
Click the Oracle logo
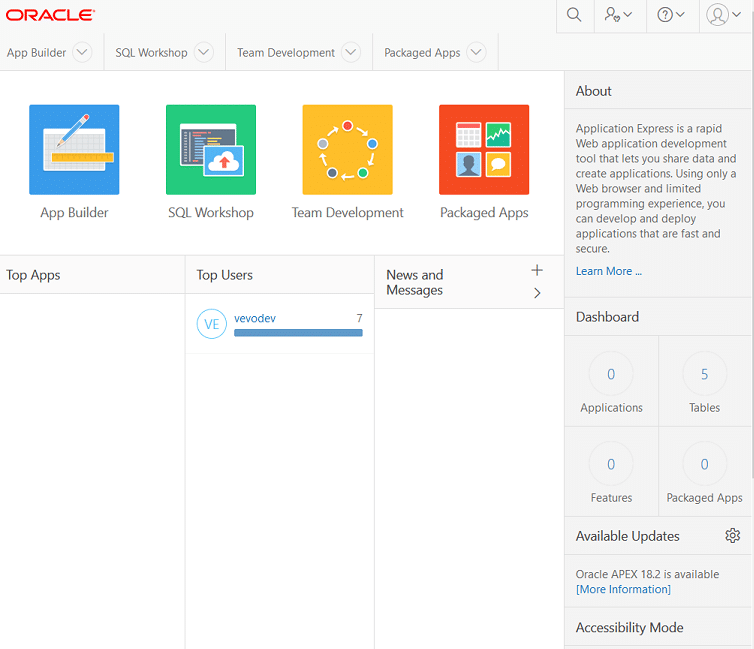(50, 15)
